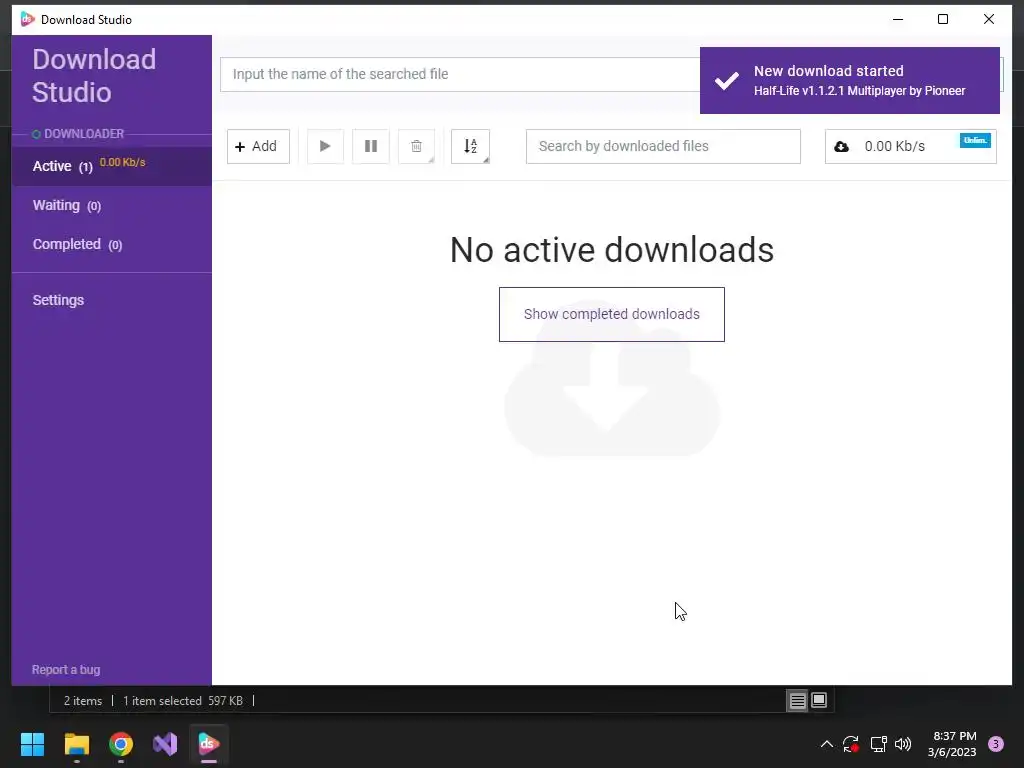Pause downloads with the pause button
The height and width of the screenshot is (768, 1024).
[x=370, y=146]
